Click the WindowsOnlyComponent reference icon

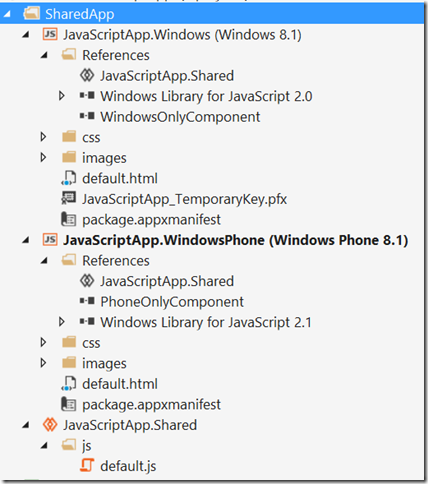point(87,116)
